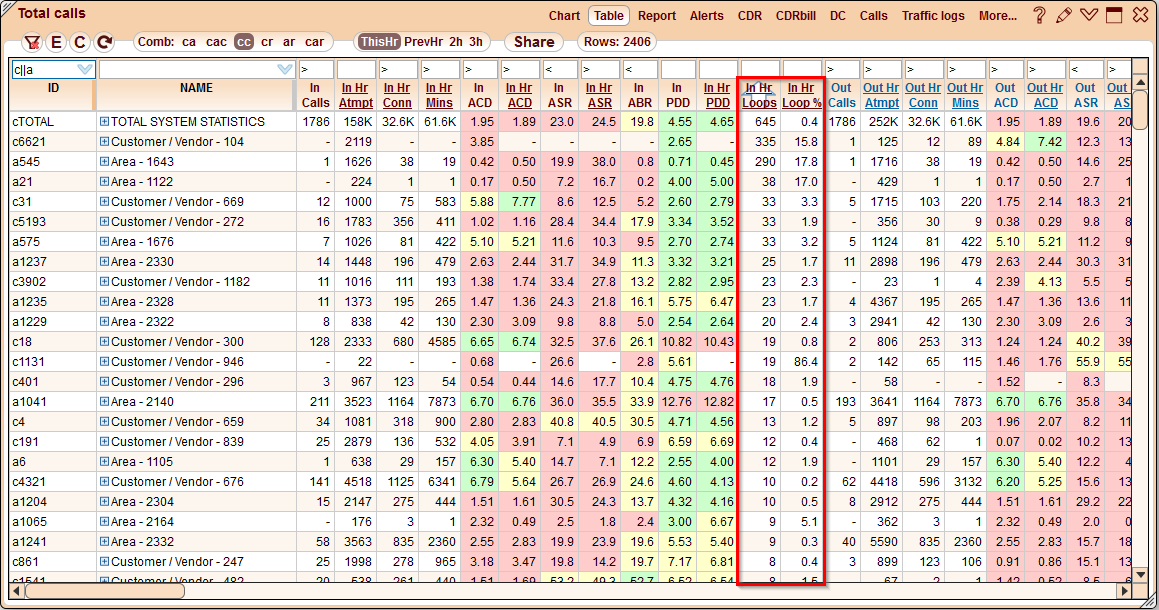Screen dimensions: 1159x610
Task: Open the Alerts tab
Action: point(707,16)
